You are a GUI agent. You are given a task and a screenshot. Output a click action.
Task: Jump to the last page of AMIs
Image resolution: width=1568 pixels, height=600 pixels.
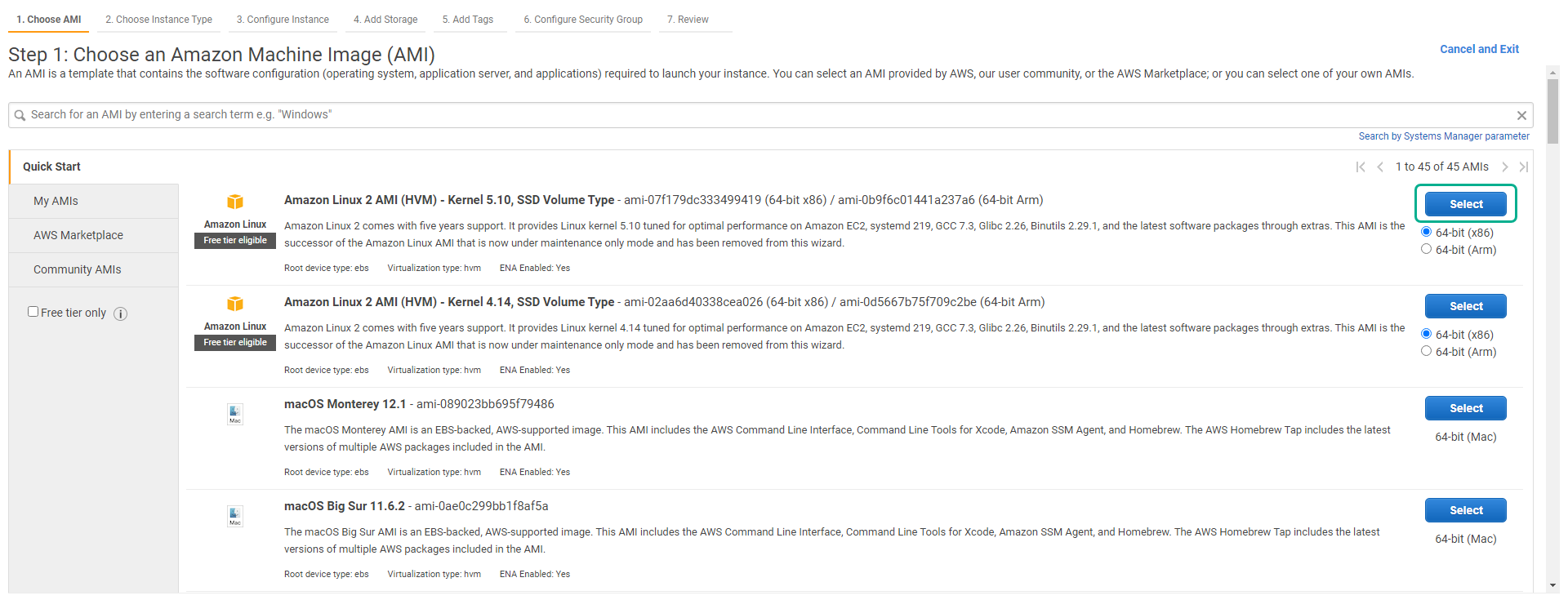1523,167
